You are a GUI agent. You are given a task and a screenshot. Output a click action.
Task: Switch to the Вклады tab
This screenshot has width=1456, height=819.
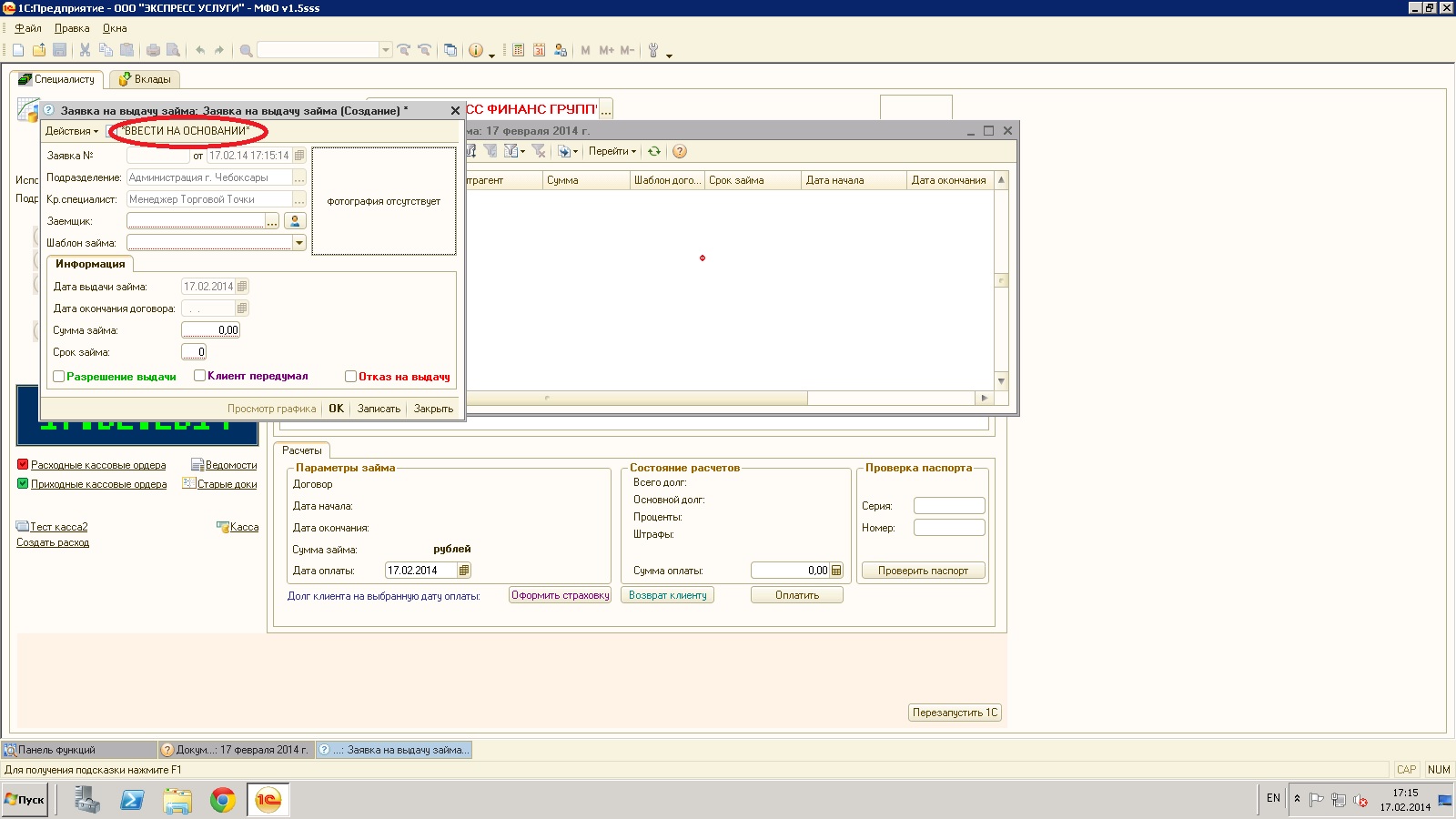pyautogui.click(x=145, y=79)
